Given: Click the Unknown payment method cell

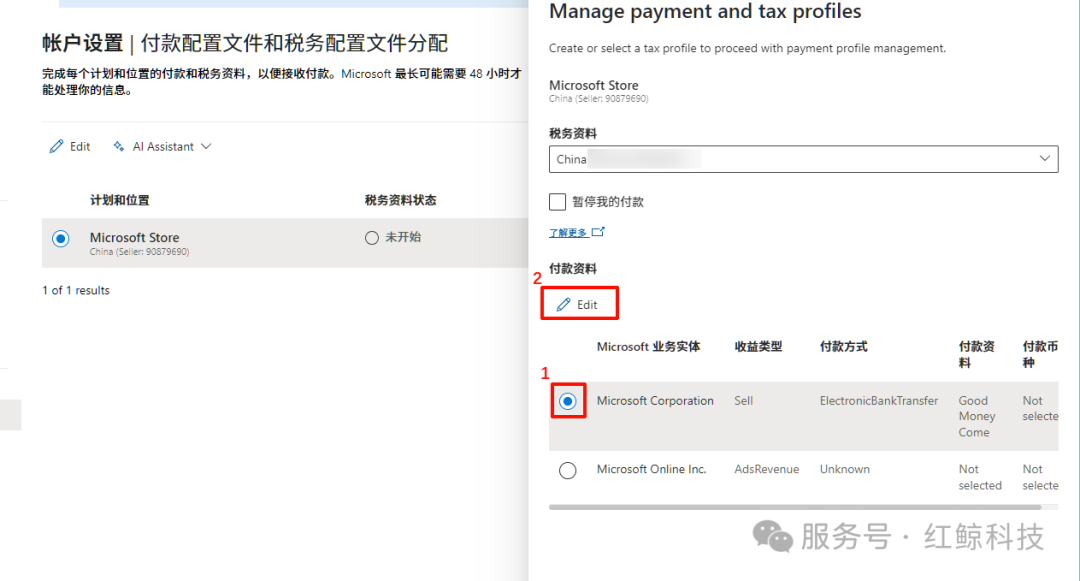Looking at the screenshot, I should click(844, 469).
